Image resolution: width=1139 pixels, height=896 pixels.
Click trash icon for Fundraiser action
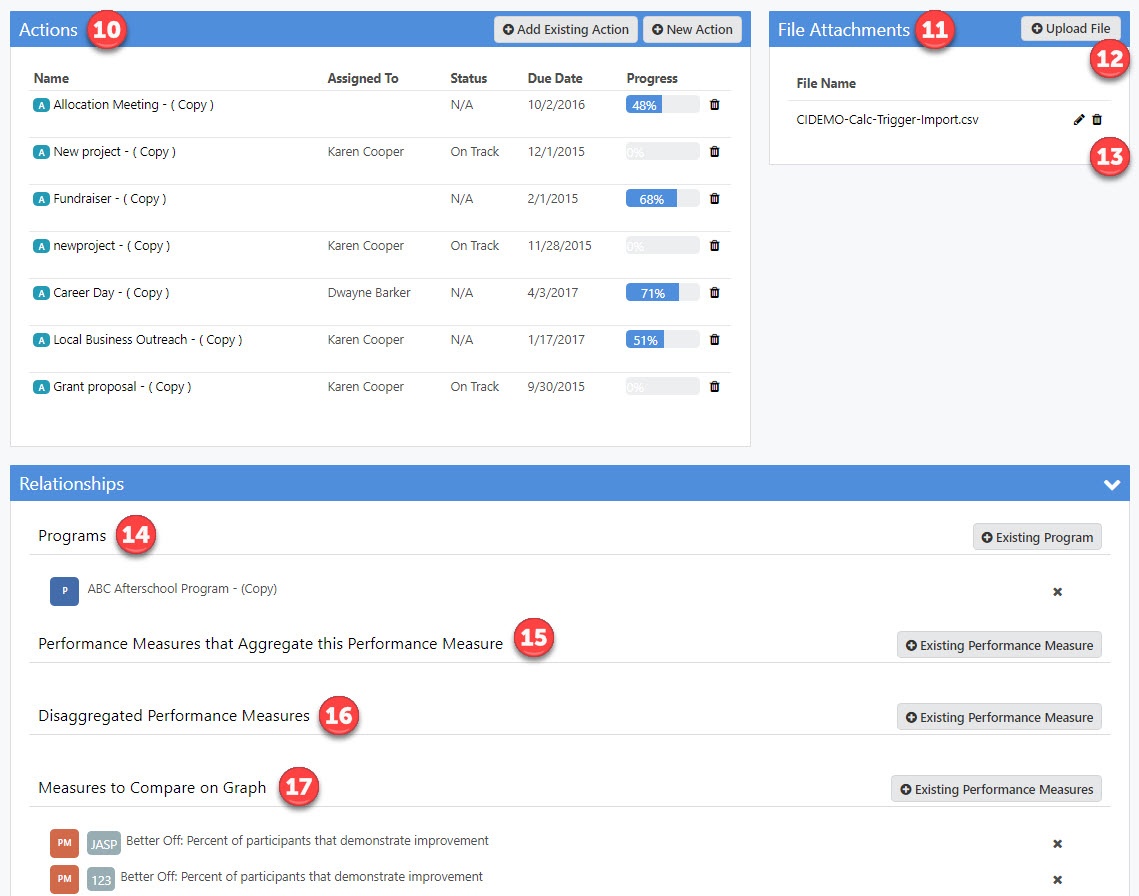click(714, 199)
